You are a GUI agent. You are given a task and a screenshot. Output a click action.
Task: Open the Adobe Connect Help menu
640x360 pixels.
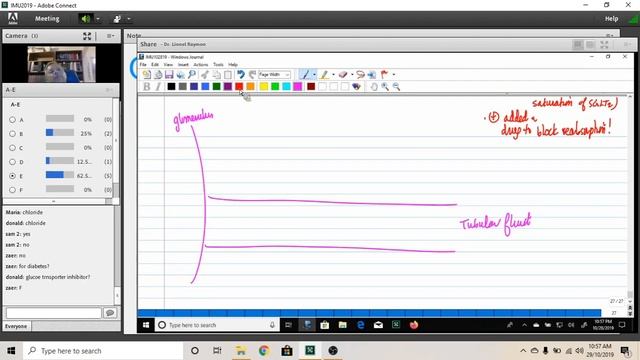611,19
